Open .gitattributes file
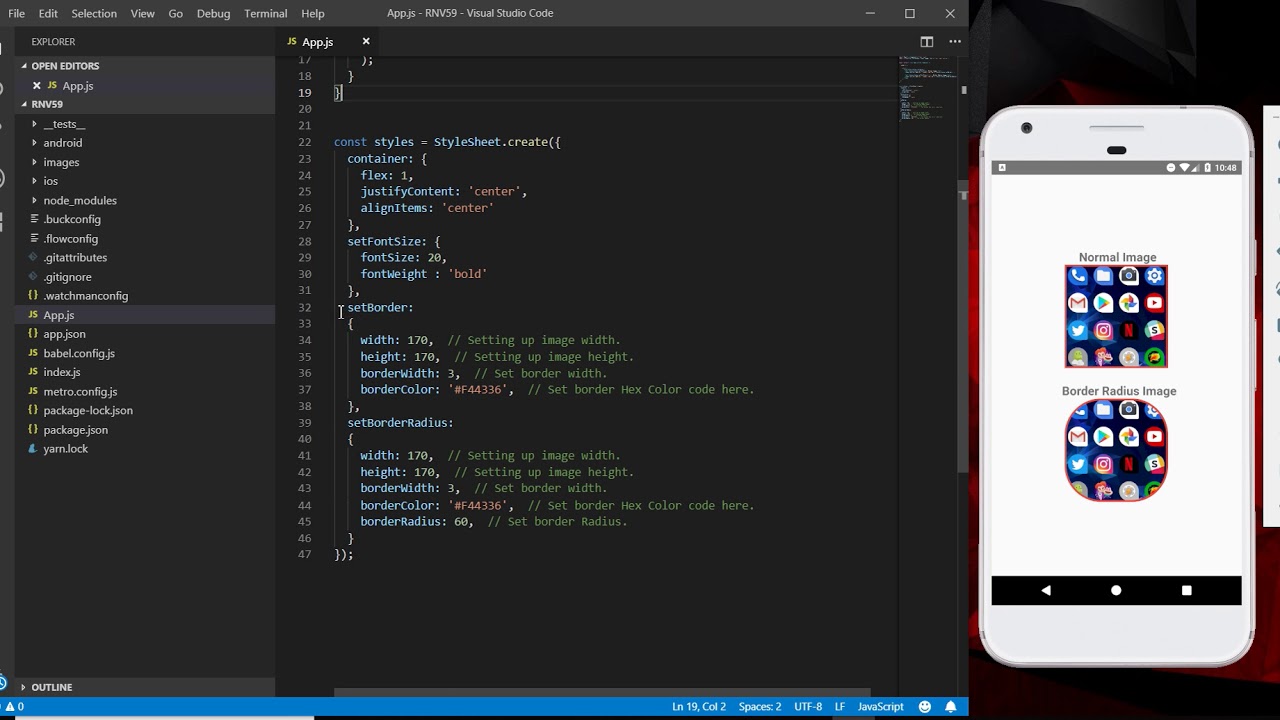 point(75,258)
